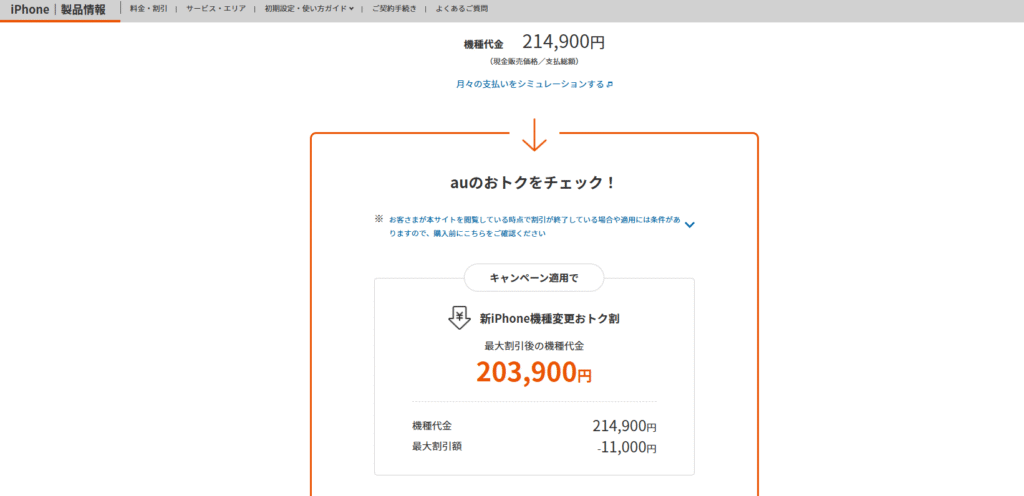Screen dimensions: 1024x496
Task: Click the orange 203,900円 discounted price
Action: click(534, 372)
